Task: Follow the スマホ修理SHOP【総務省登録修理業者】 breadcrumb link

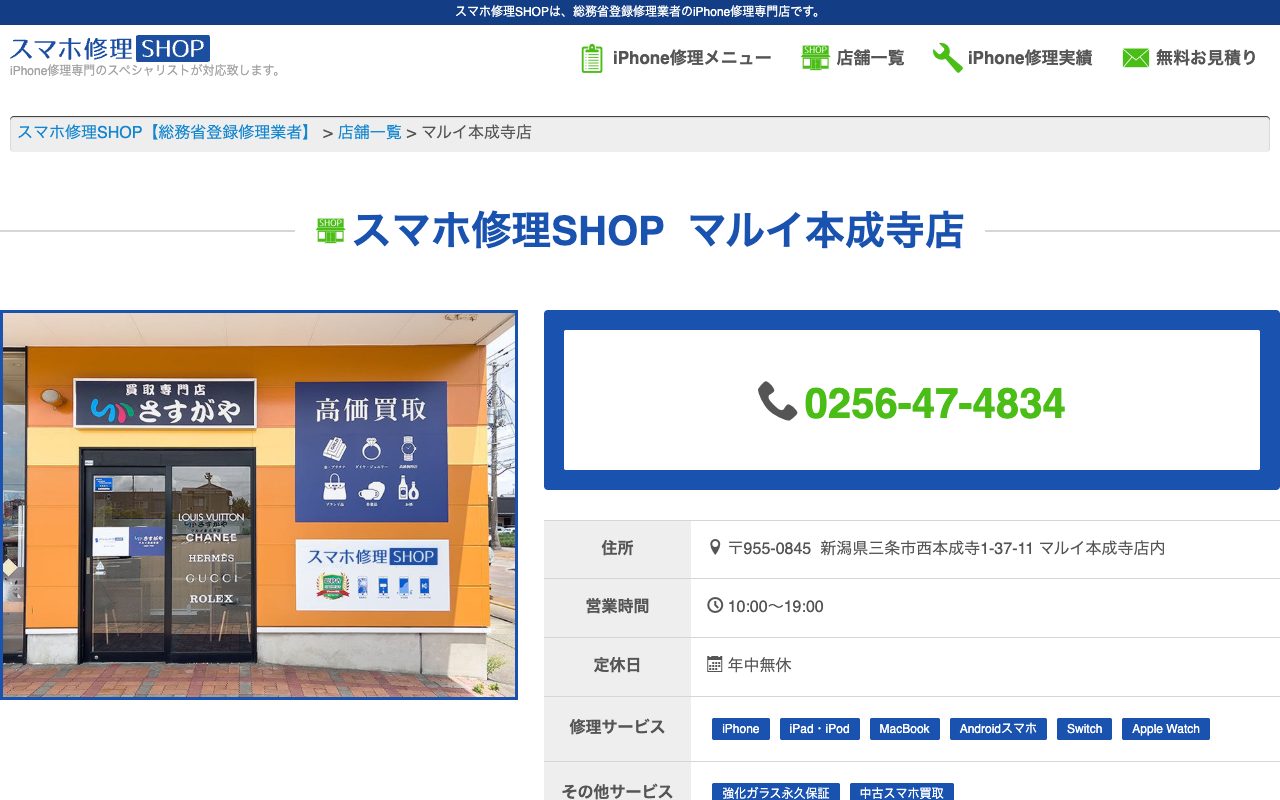Action: 166,132
